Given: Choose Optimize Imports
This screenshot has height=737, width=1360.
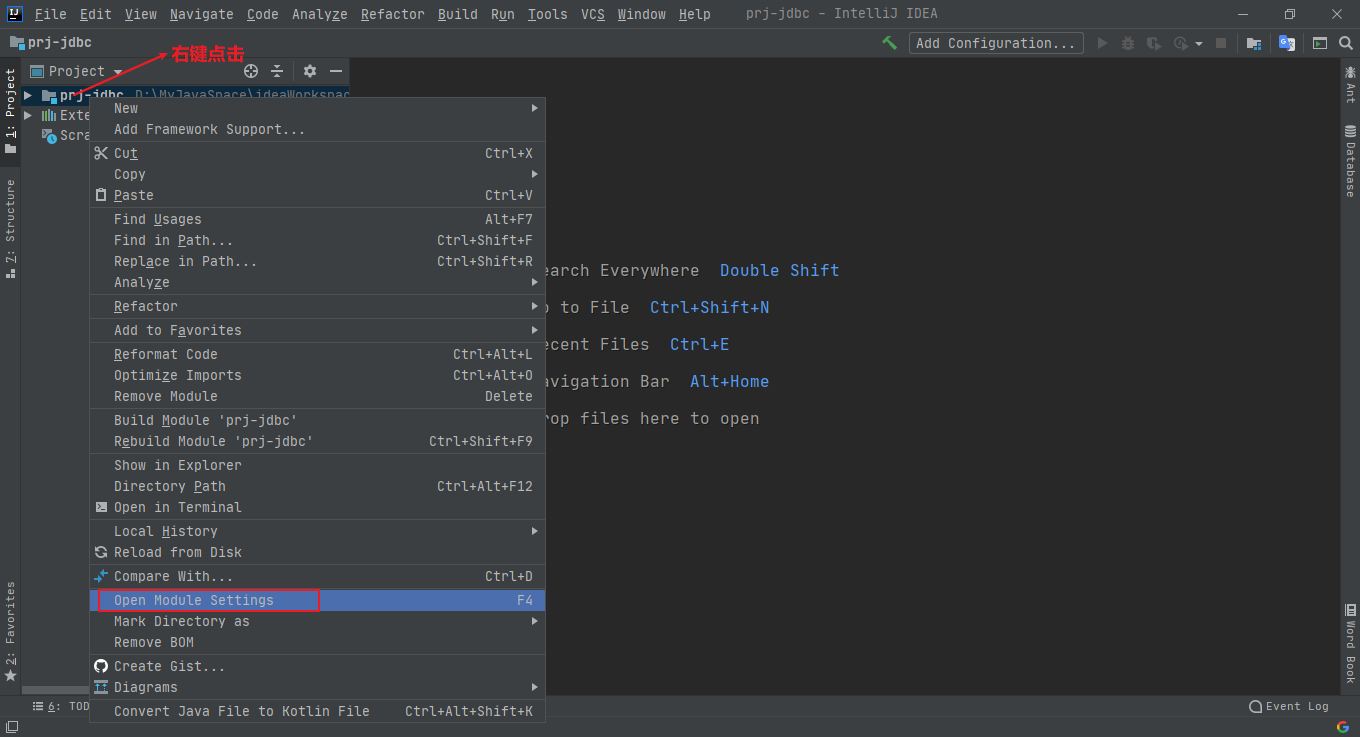Looking at the screenshot, I should click(x=318, y=375).
